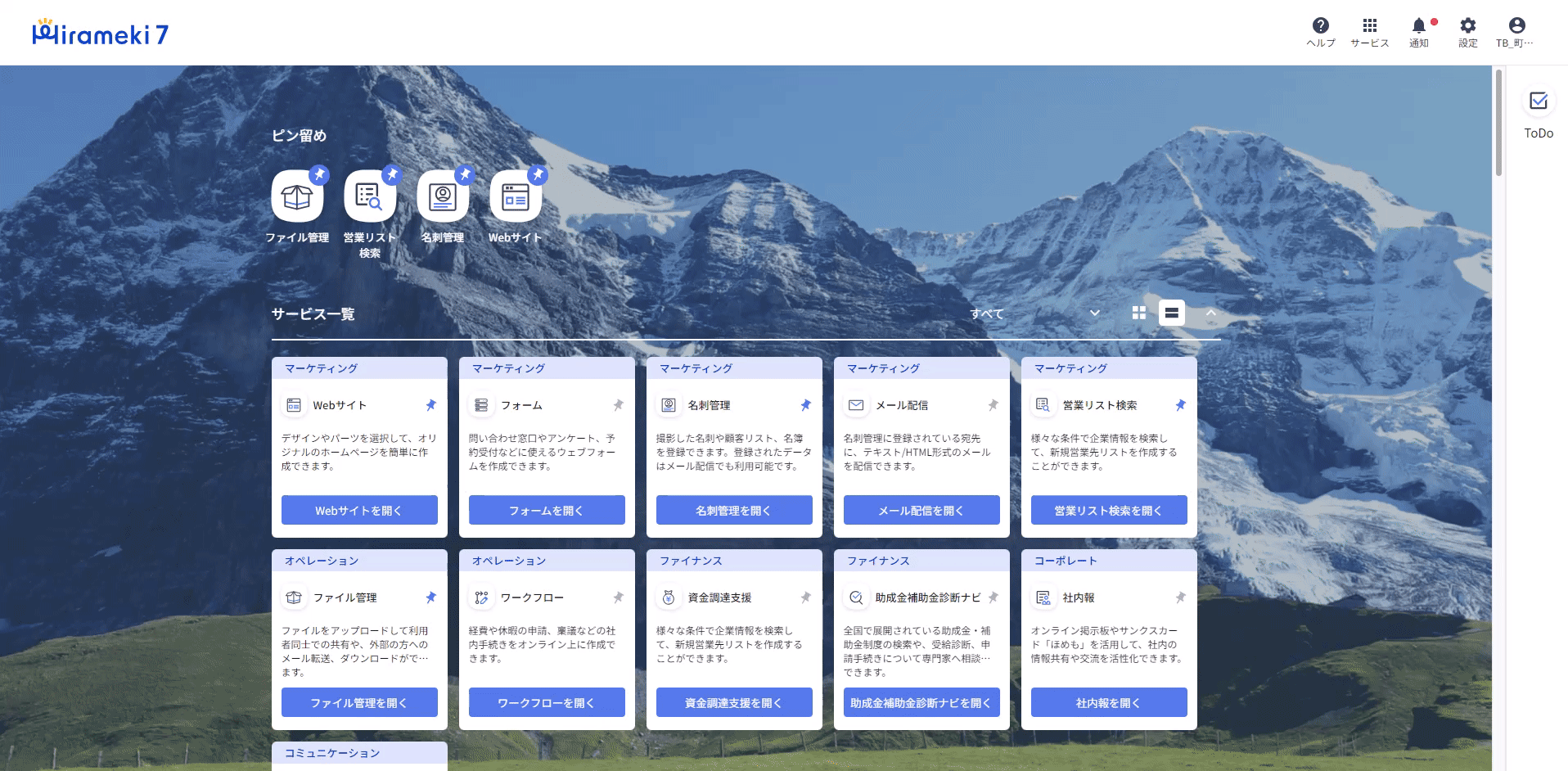Screen dimensions: 1568x771
Task: Click the page vertical scrollbar
Action: (1498, 123)
